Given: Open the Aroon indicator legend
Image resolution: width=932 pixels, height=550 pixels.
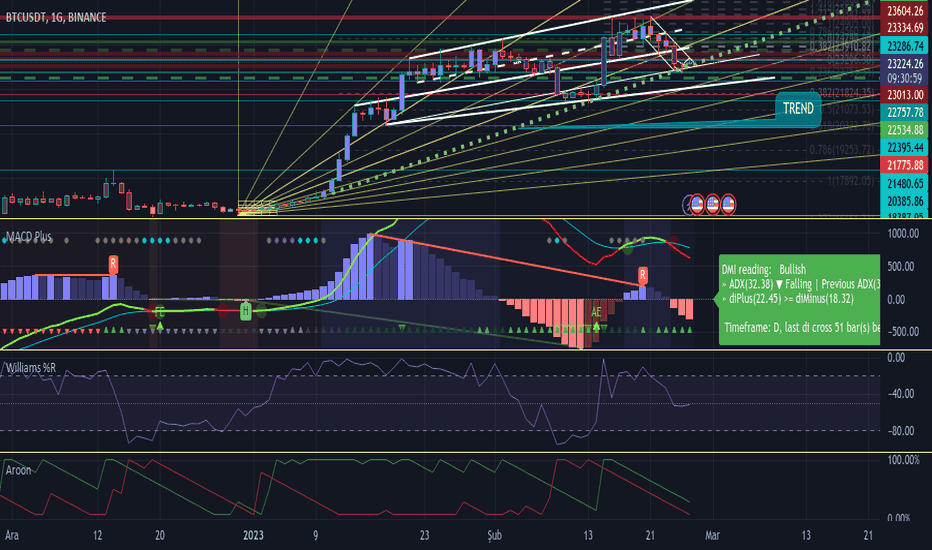Looking at the screenshot, I should [18, 470].
